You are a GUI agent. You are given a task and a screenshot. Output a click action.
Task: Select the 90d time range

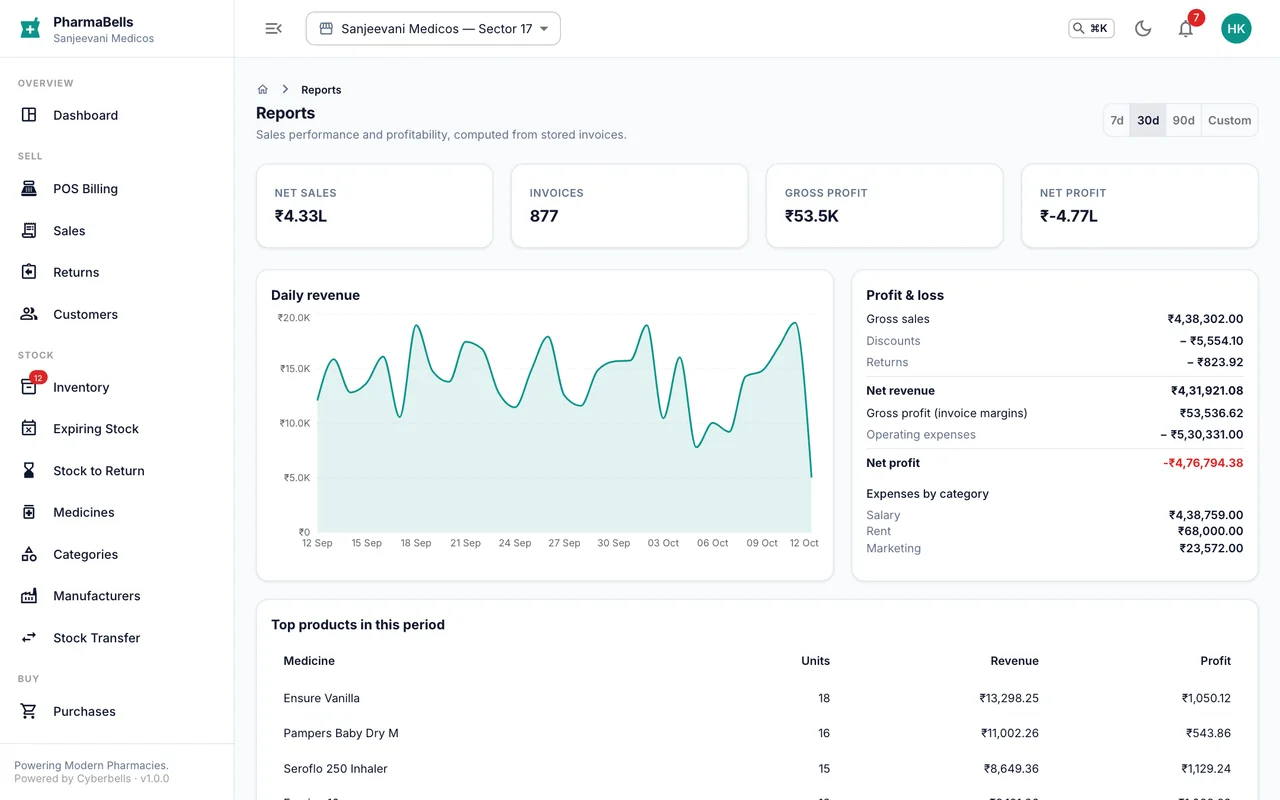1184,120
